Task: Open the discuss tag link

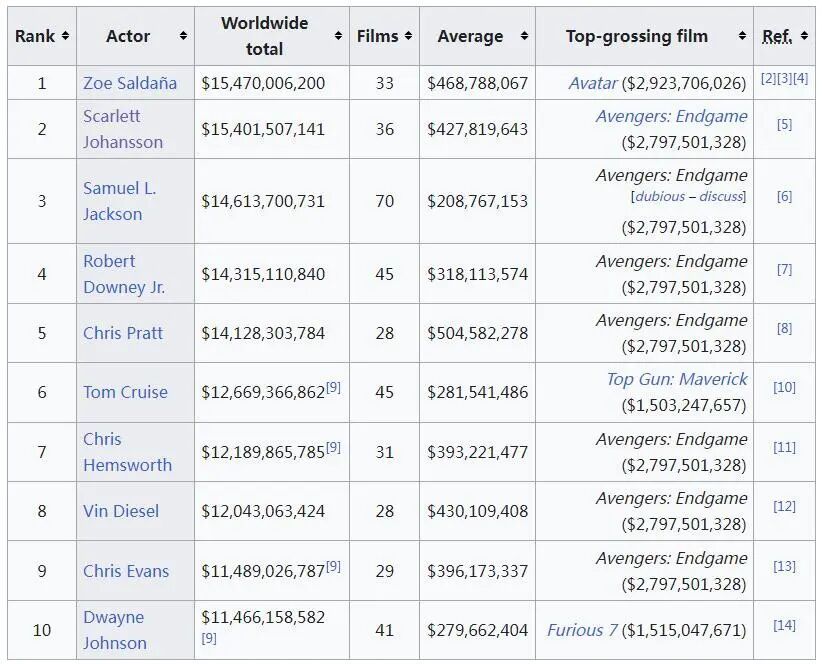Action: tap(721, 197)
